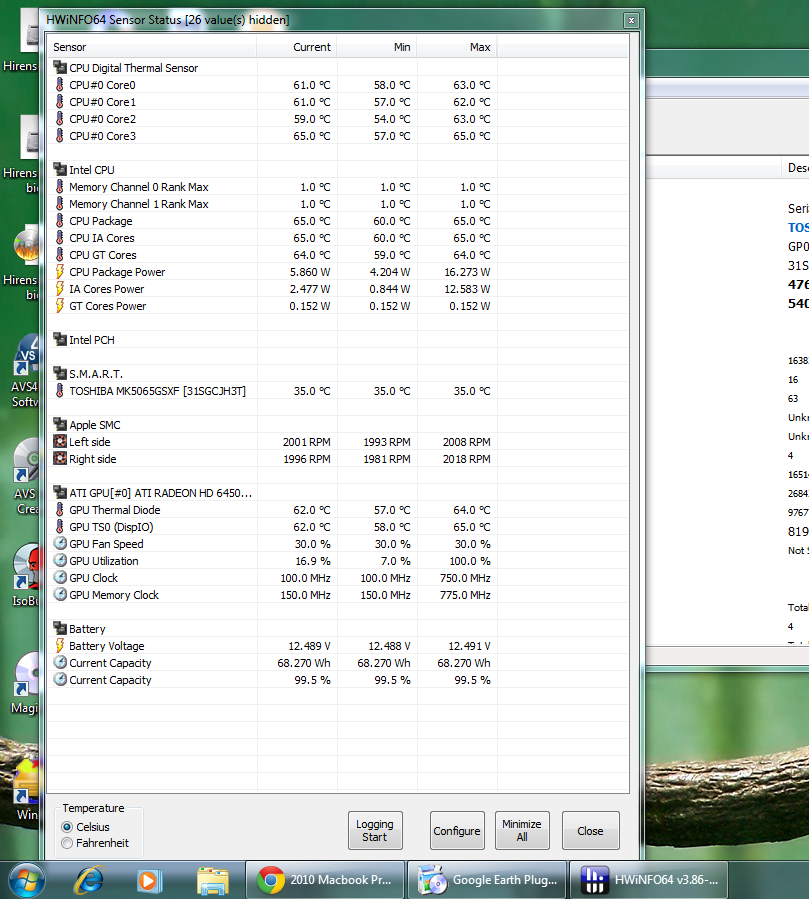809x899 pixels.
Task: Click fan icon beside Left side
Action: pyautogui.click(x=60, y=441)
